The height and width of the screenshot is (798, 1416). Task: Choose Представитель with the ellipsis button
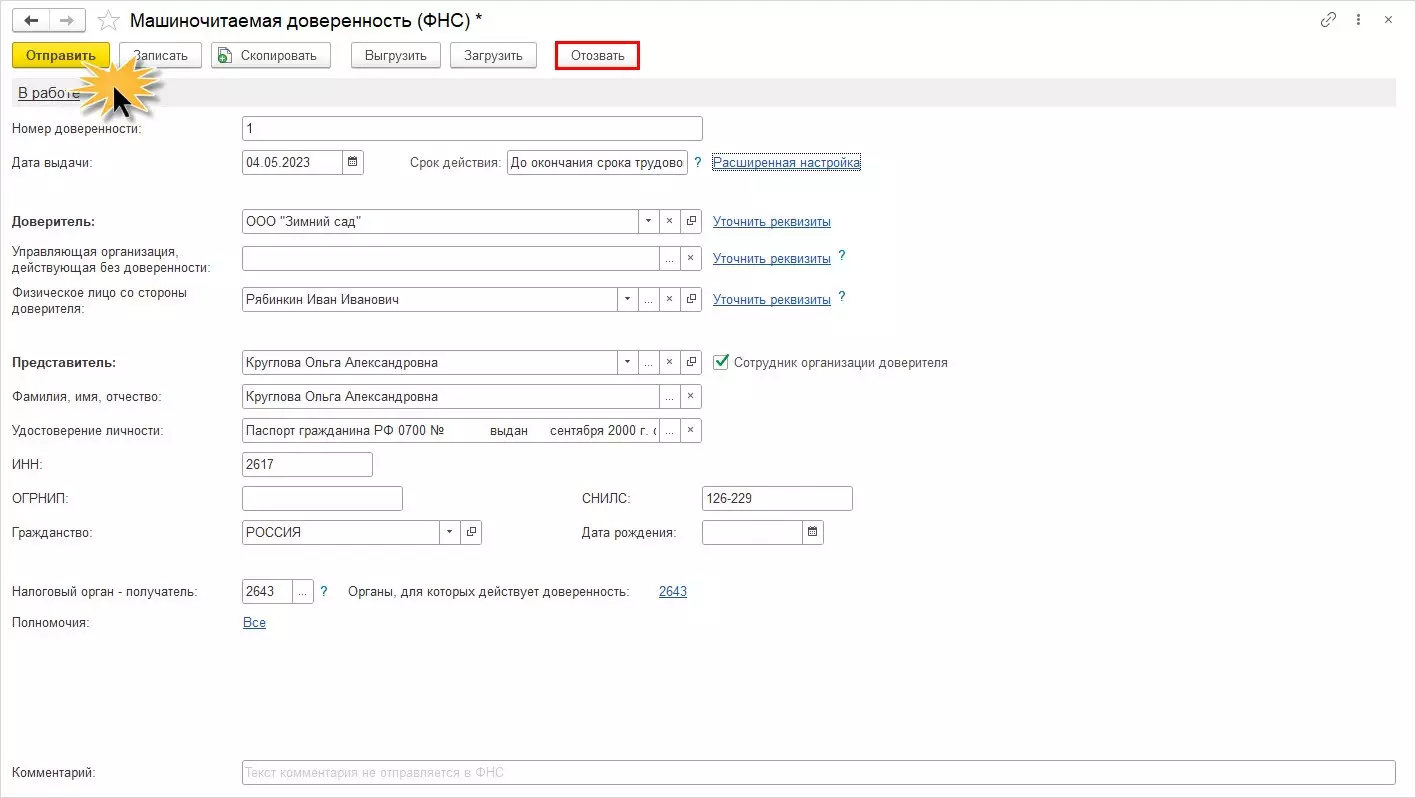tap(649, 362)
